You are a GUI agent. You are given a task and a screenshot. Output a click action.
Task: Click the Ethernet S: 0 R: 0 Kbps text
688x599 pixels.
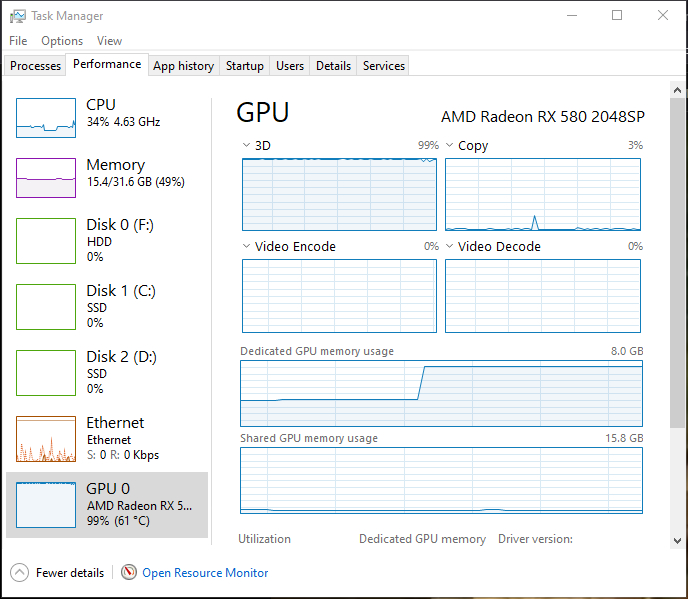123,455
